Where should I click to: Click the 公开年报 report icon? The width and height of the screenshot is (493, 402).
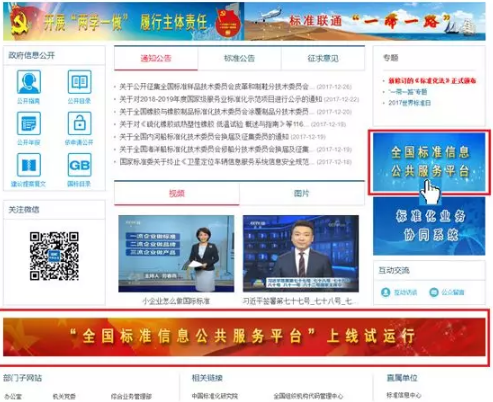(x=29, y=123)
